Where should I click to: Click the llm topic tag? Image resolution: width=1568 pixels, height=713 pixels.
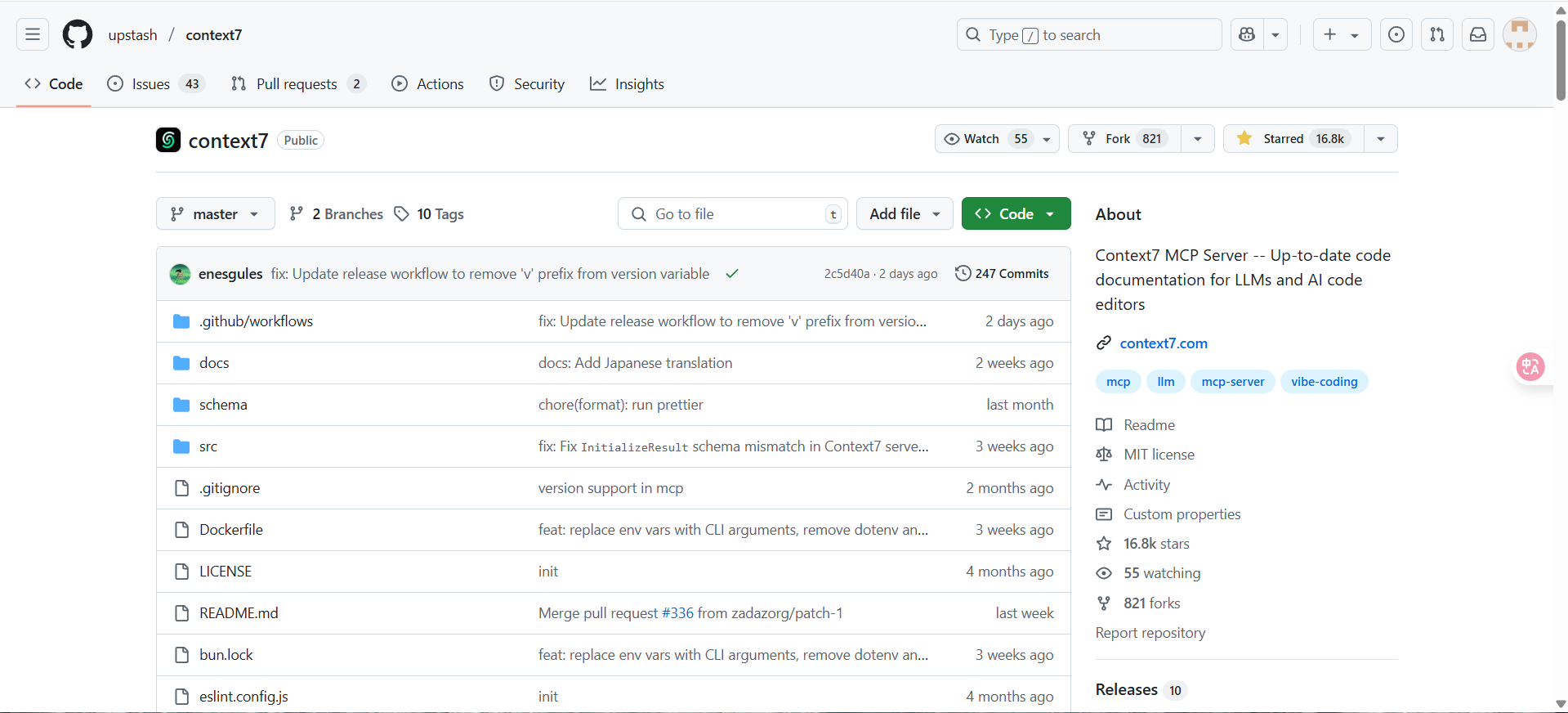tap(1166, 382)
